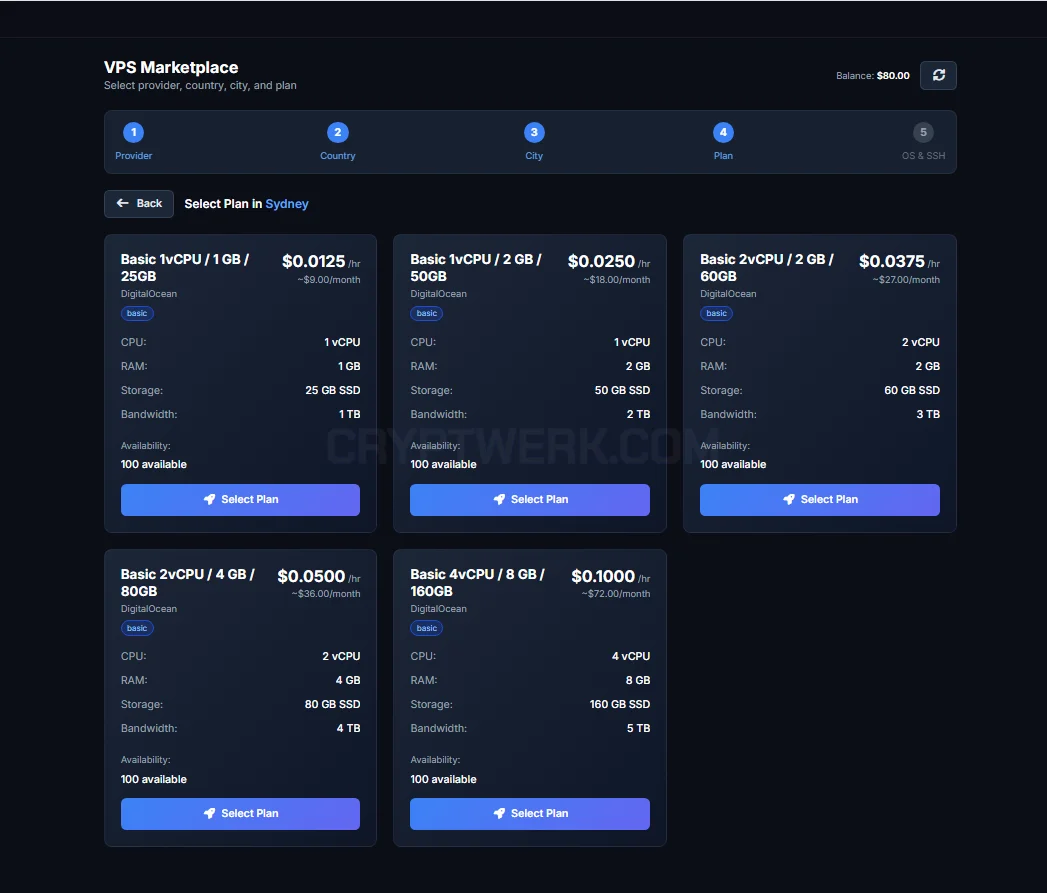
Task: Select Plan for Basic 1vCPU 1GB 25GB
Action: (240, 500)
